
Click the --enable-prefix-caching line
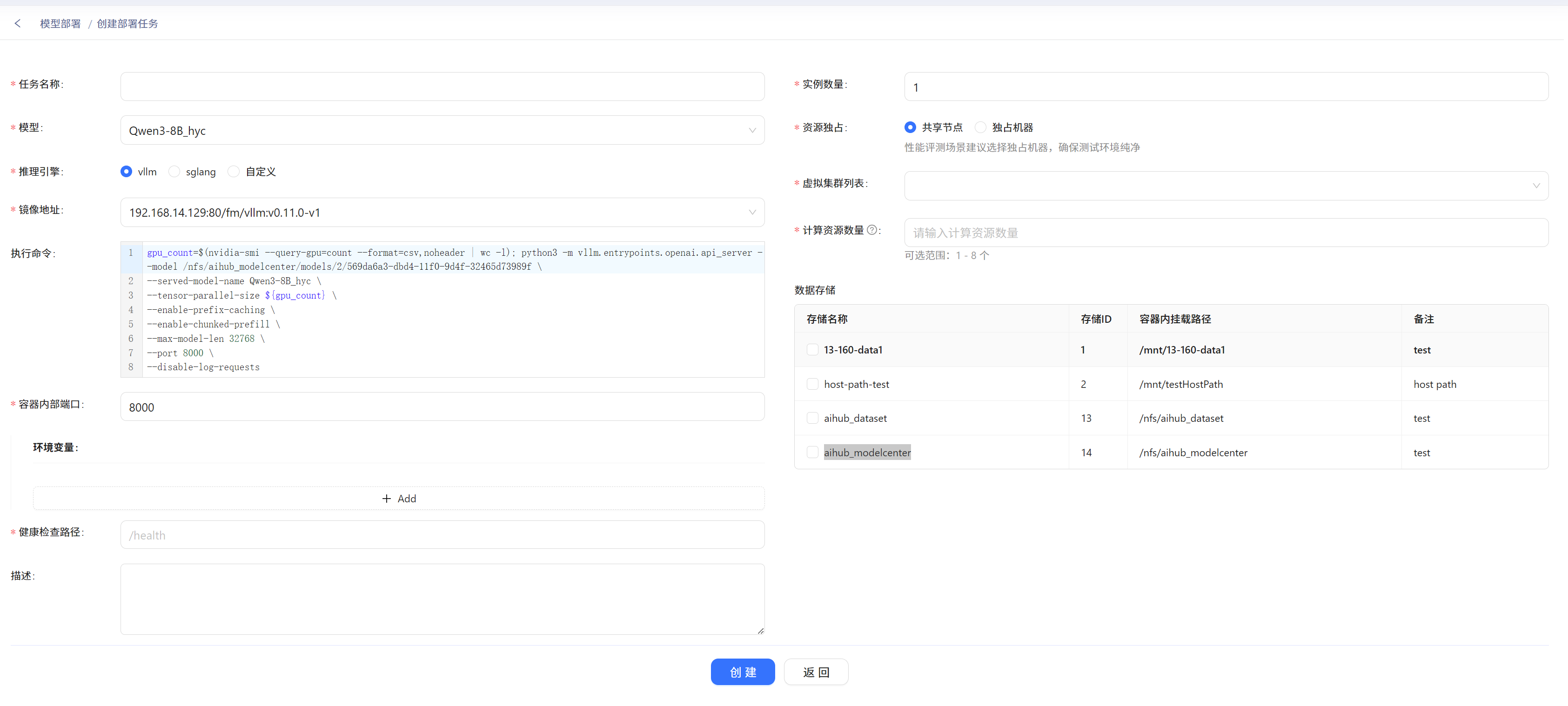click(211, 310)
